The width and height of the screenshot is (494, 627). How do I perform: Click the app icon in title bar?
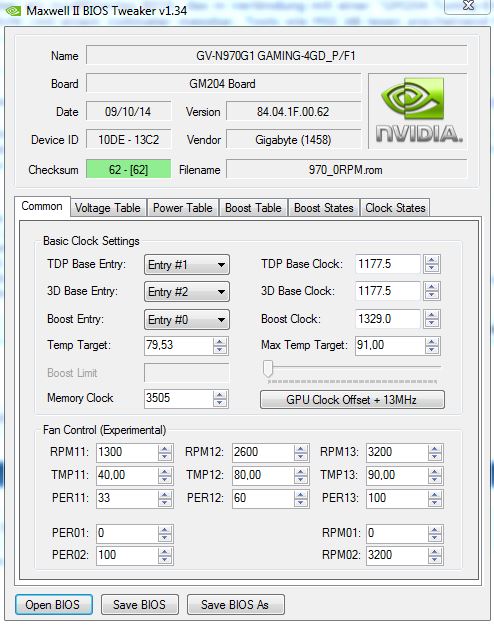13,10
